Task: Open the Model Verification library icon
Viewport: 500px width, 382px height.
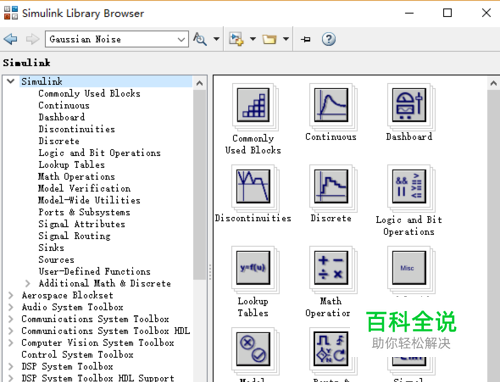Action: pos(253,349)
